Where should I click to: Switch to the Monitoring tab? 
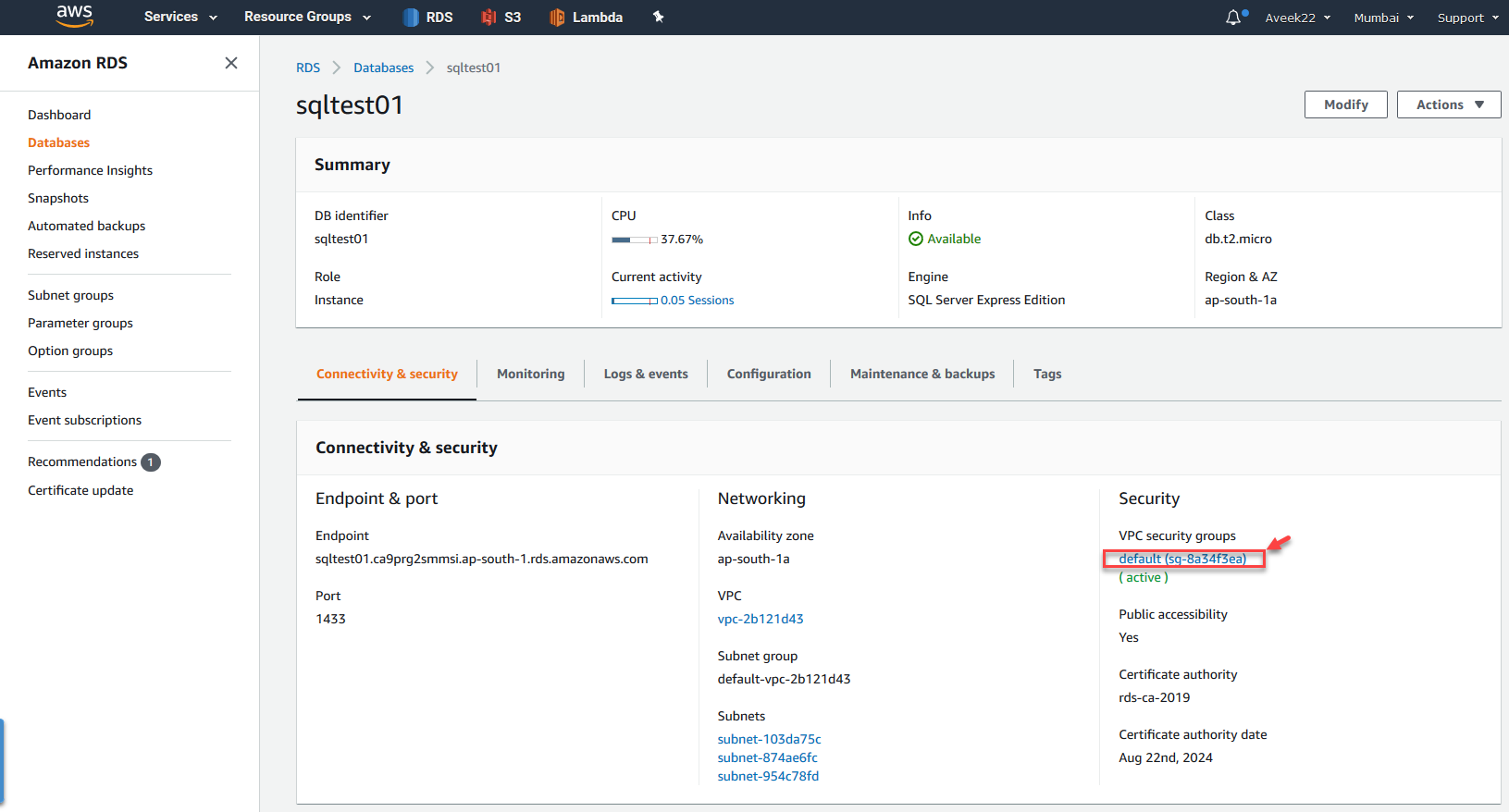(530, 374)
